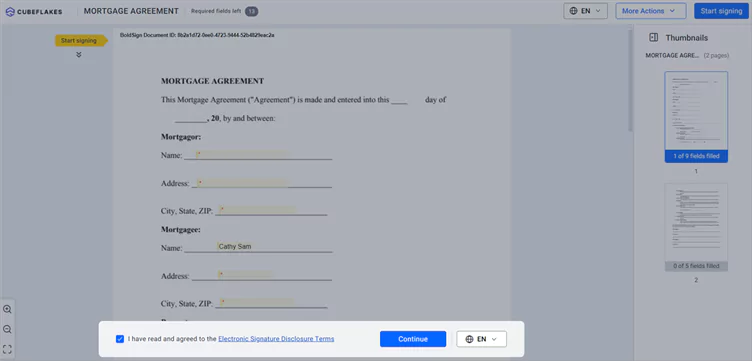The height and width of the screenshot is (361, 752).
Task: Click the Continue button
Action: (413, 339)
